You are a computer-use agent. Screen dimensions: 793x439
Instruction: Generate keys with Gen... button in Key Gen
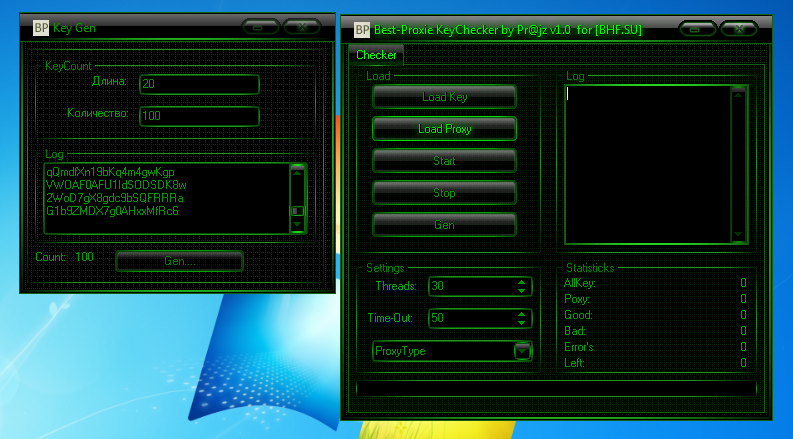180,261
